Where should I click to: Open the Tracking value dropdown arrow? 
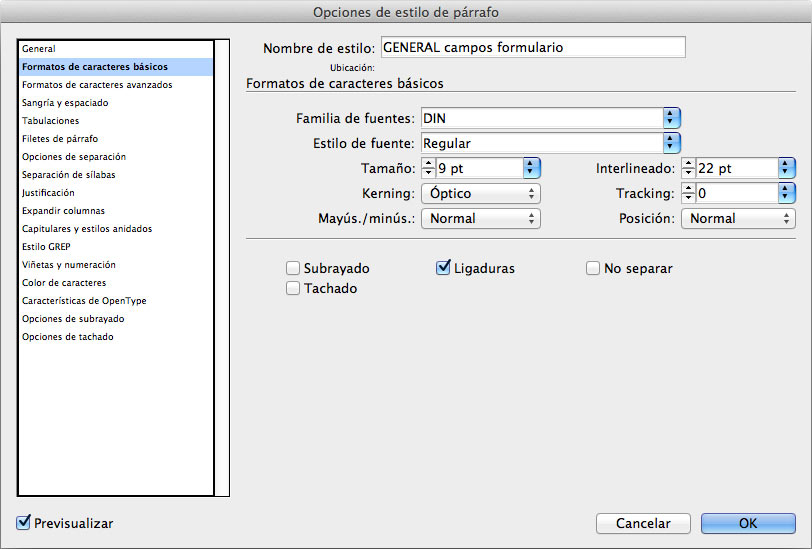pyautogui.click(x=786, y=193)
